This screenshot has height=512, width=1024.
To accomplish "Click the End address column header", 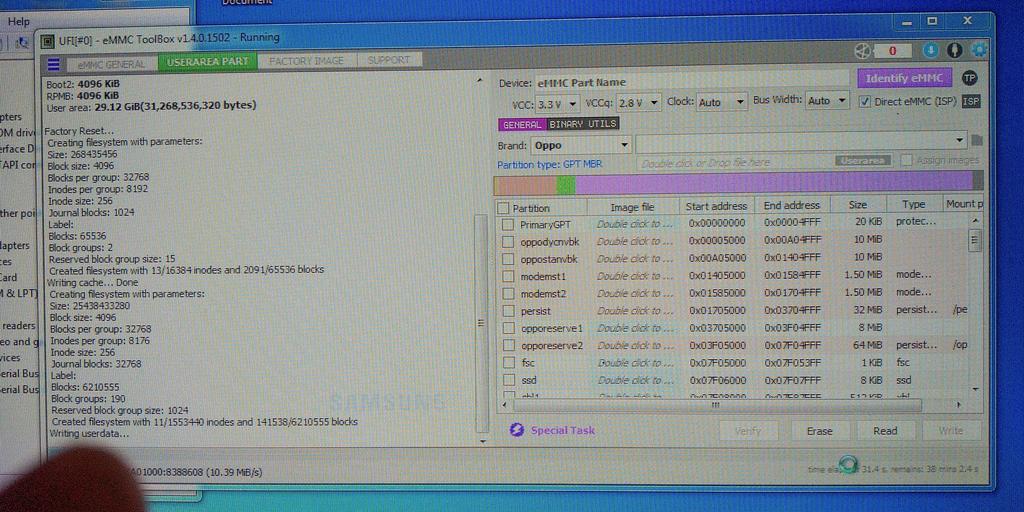I will 792,206.
